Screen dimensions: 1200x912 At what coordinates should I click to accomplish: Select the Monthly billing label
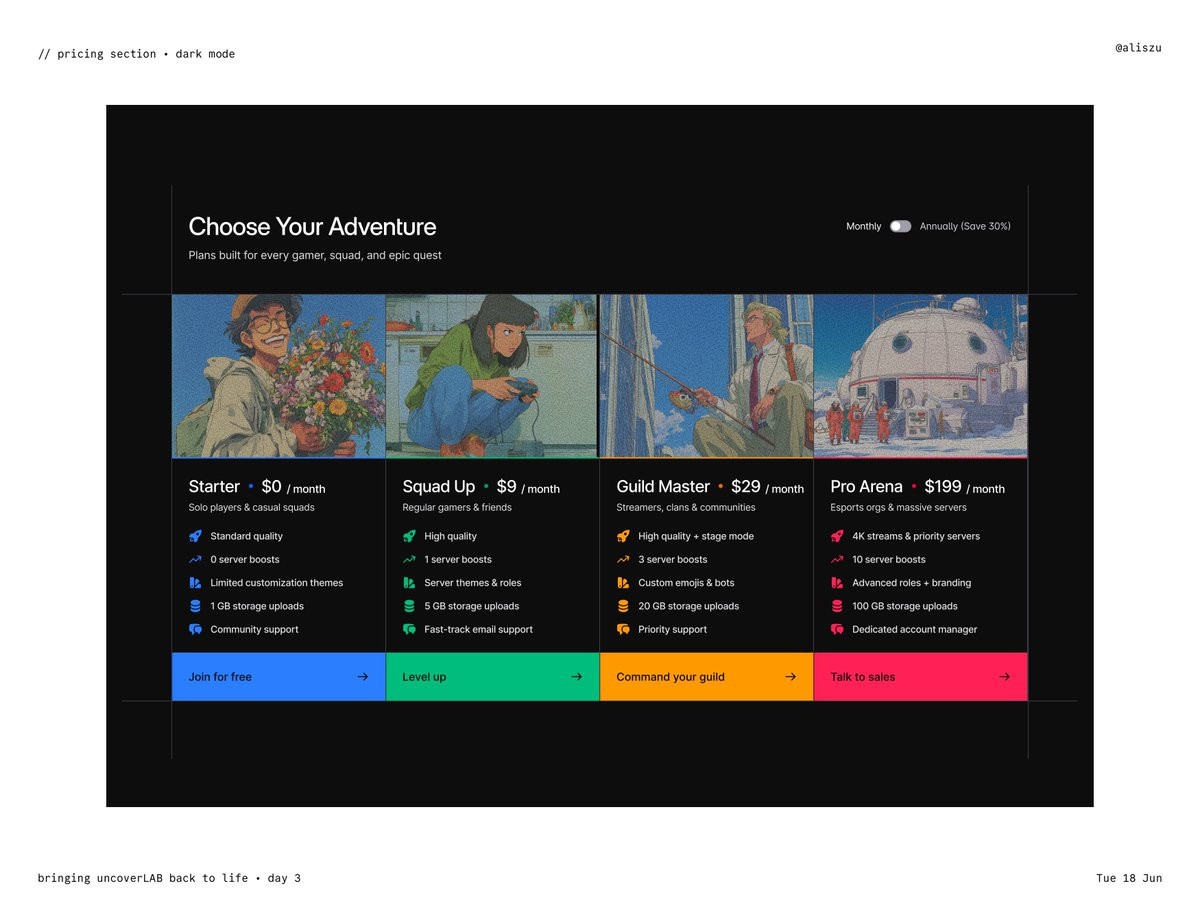(863, 226)
